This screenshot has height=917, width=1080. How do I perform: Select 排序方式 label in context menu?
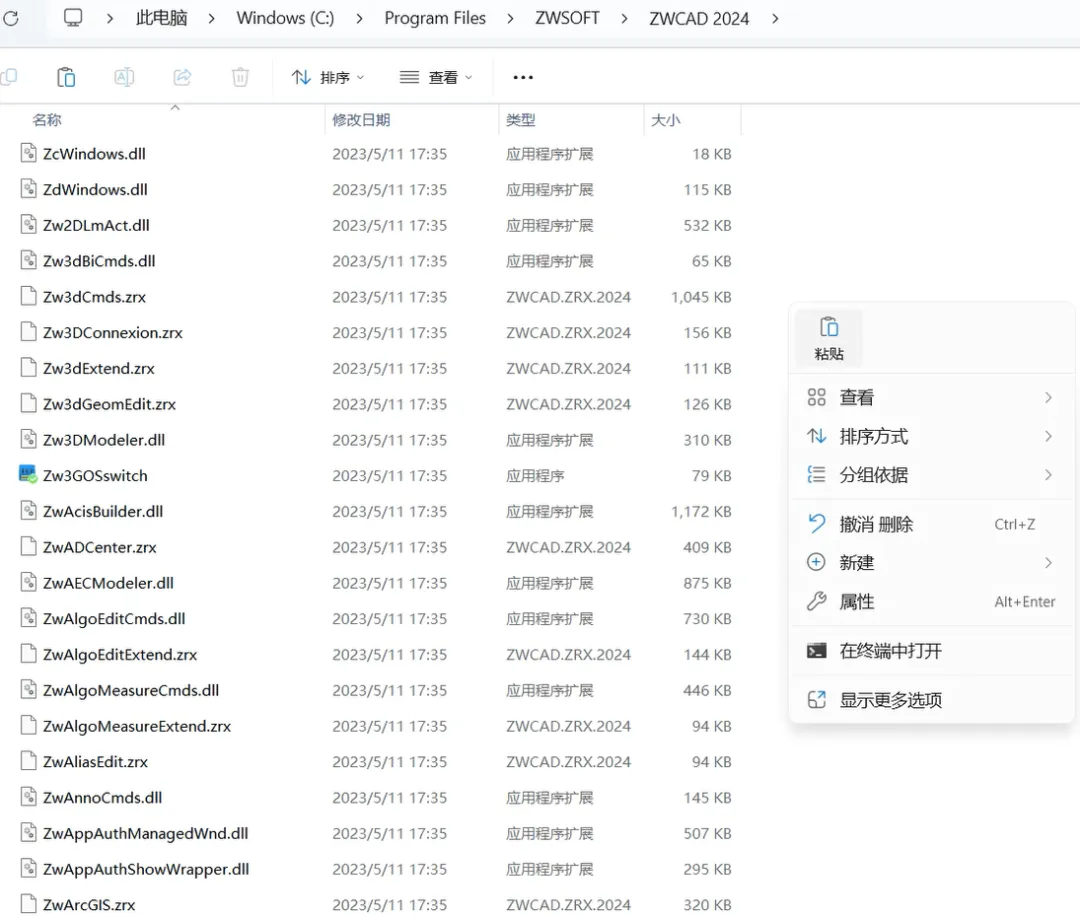(x=873, y=436)
